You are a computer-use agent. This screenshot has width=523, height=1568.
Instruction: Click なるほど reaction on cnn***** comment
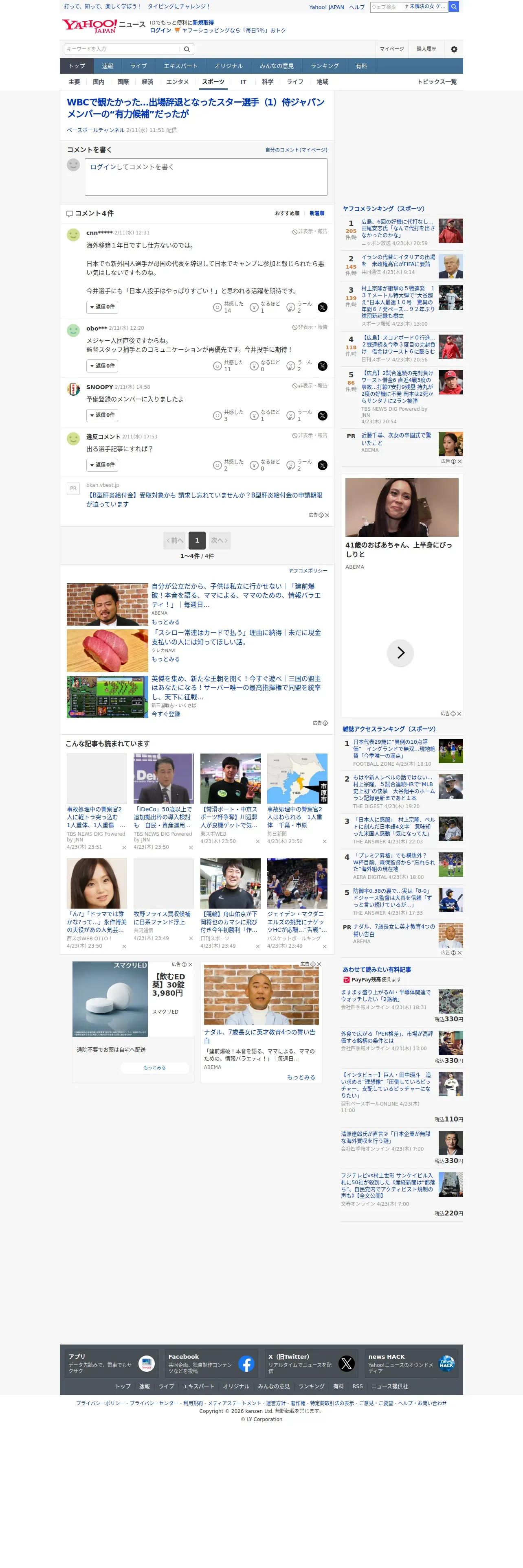(x=264, y=307)
